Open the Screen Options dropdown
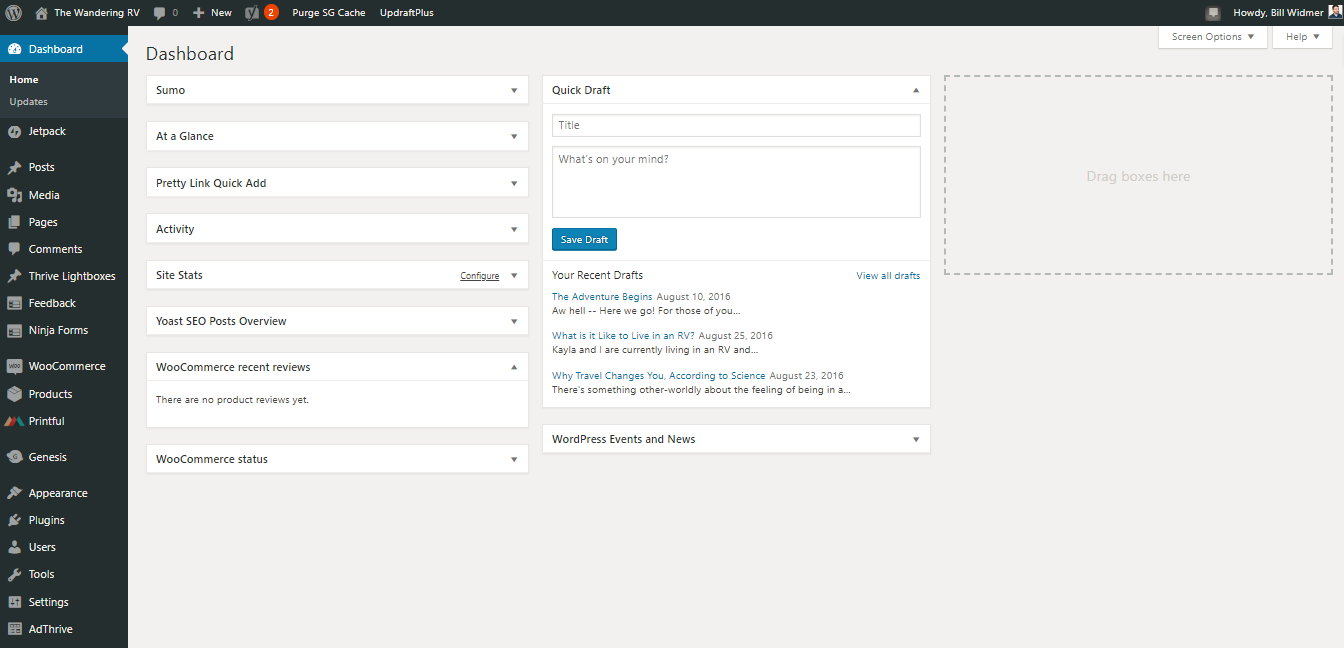This screenshot has width=1344, height=648. 1213,37
